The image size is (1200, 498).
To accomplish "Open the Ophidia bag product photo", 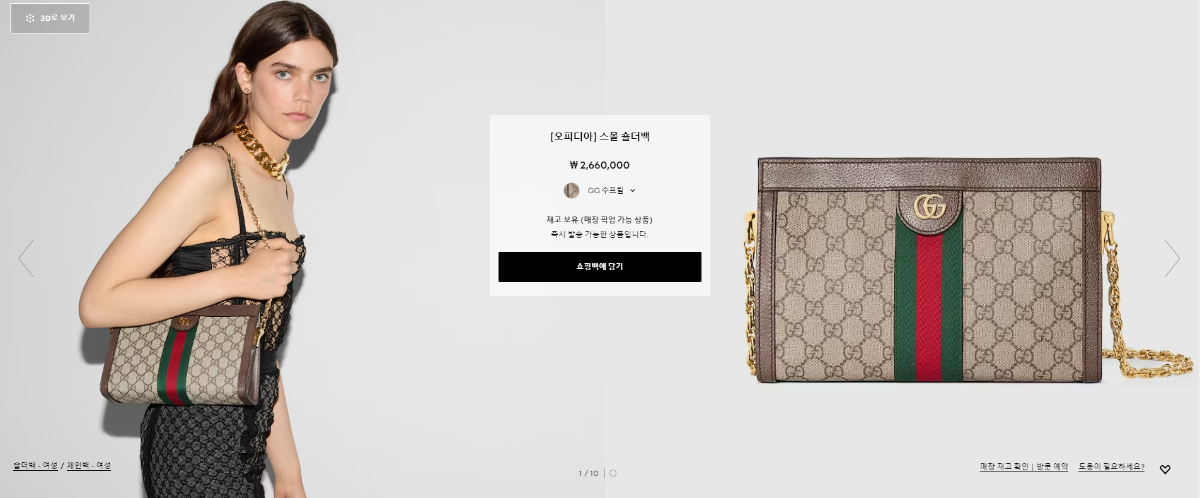I will 930,270.
